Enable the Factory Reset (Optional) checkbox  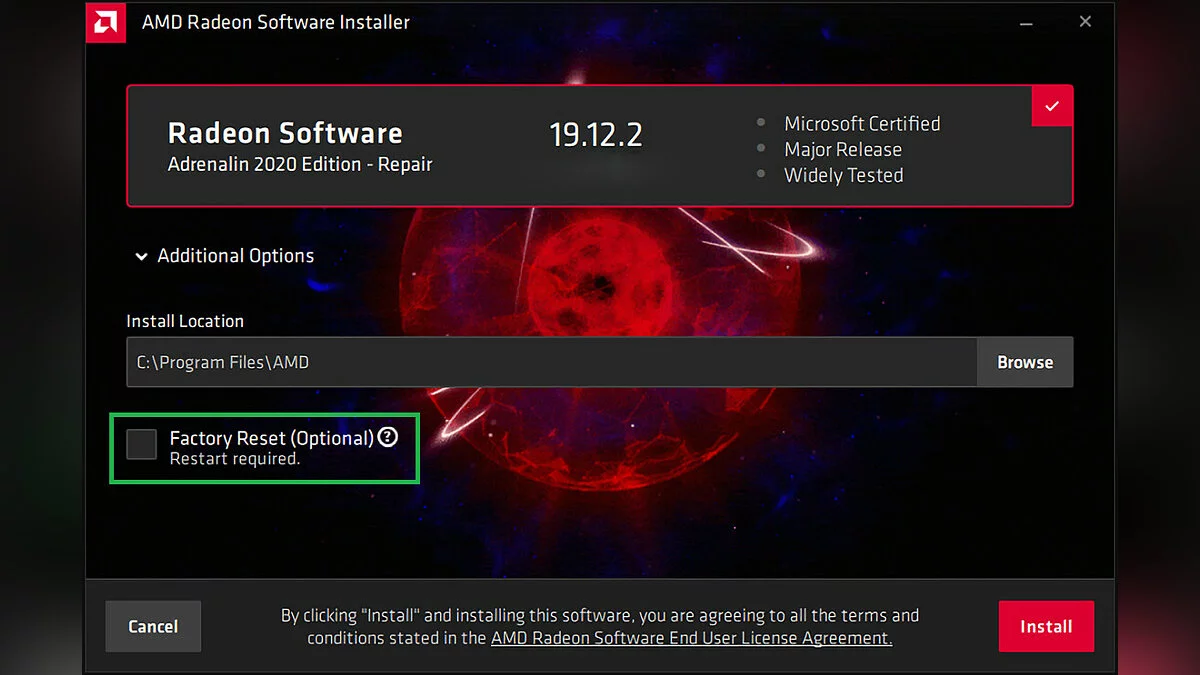(x=142, y=444)
